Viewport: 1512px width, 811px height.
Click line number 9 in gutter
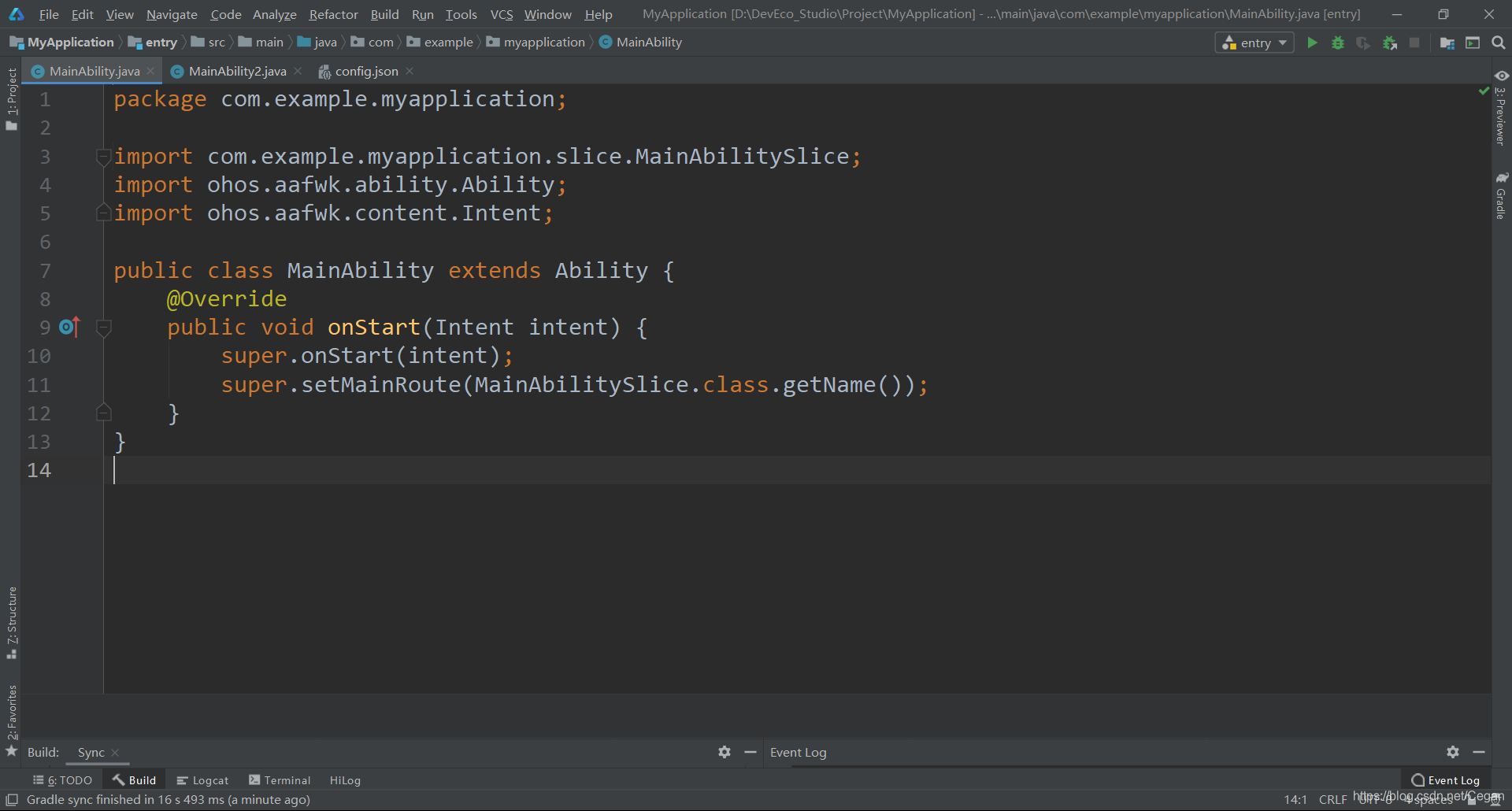click(45, 327)
